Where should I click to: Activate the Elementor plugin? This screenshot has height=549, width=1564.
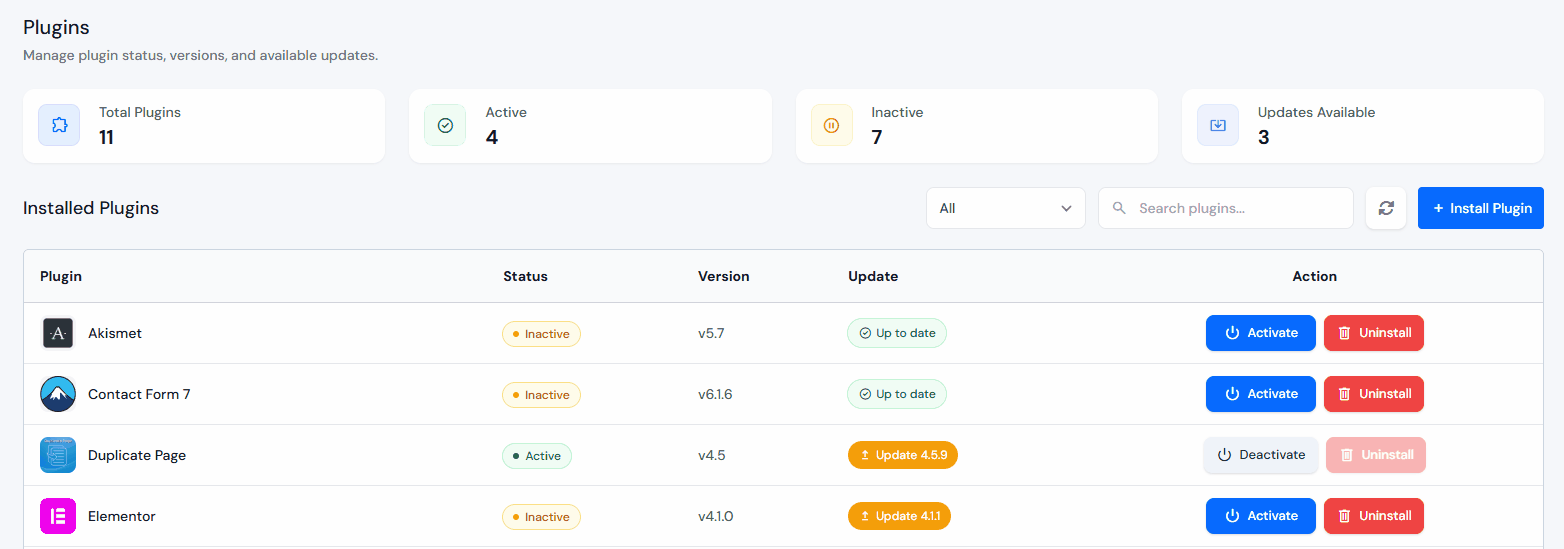coord(1261,516)
